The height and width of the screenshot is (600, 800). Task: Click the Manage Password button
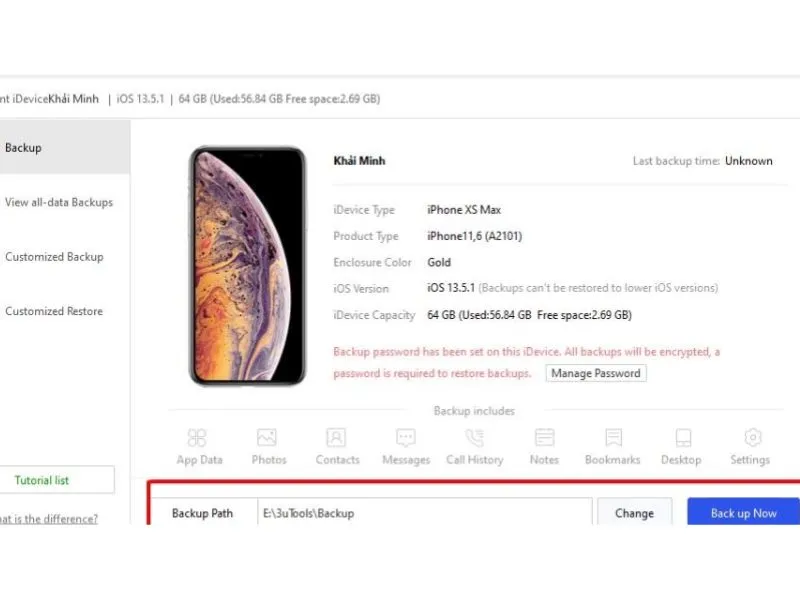pos(596,373)
